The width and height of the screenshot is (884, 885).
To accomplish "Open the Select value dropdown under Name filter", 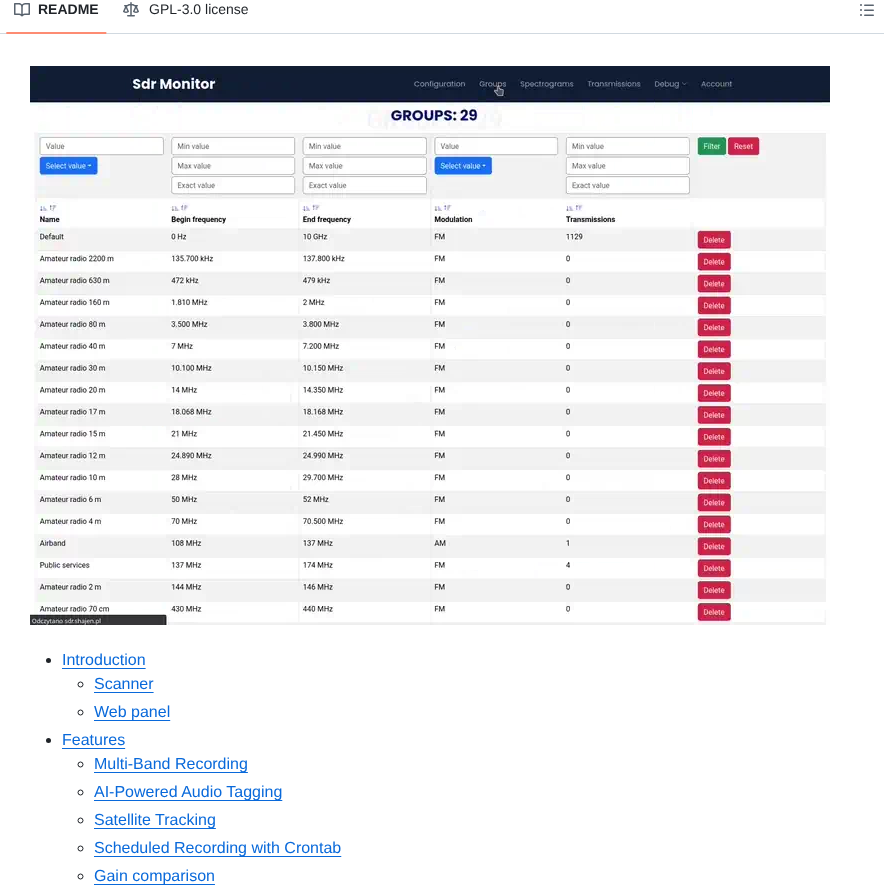I will pos(68,166).
